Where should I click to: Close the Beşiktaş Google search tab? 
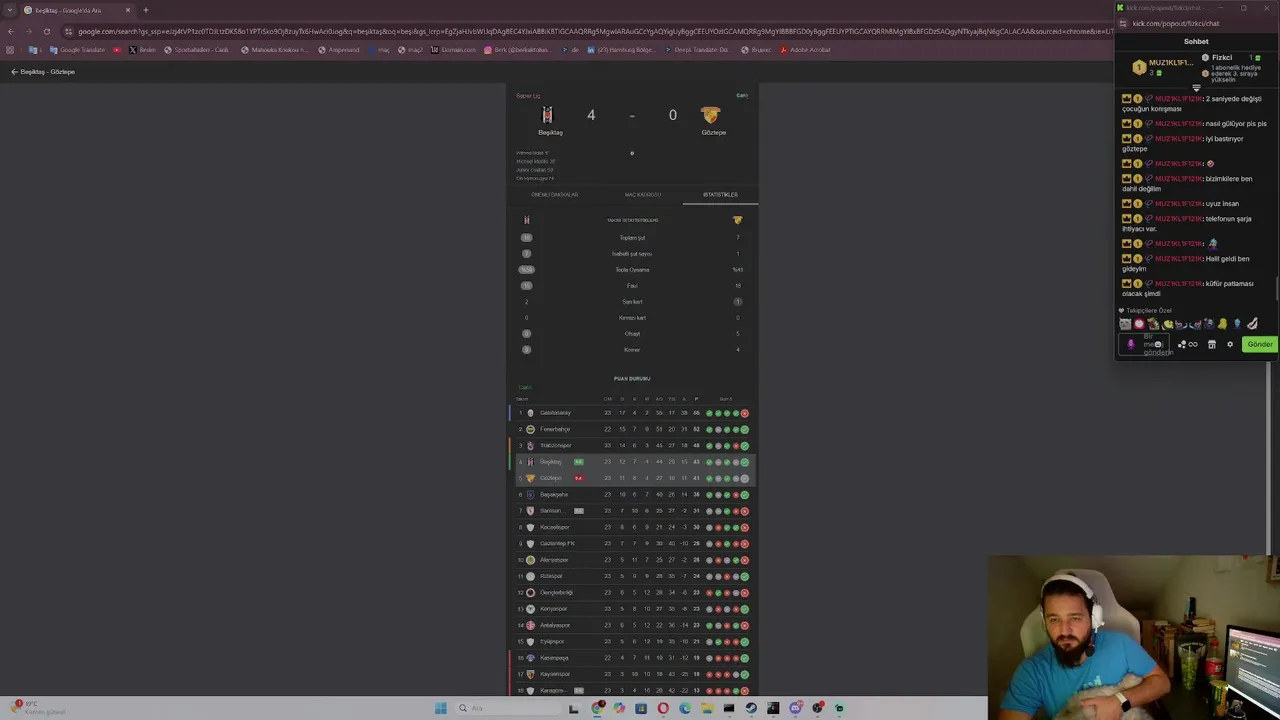tap(128, 10)
